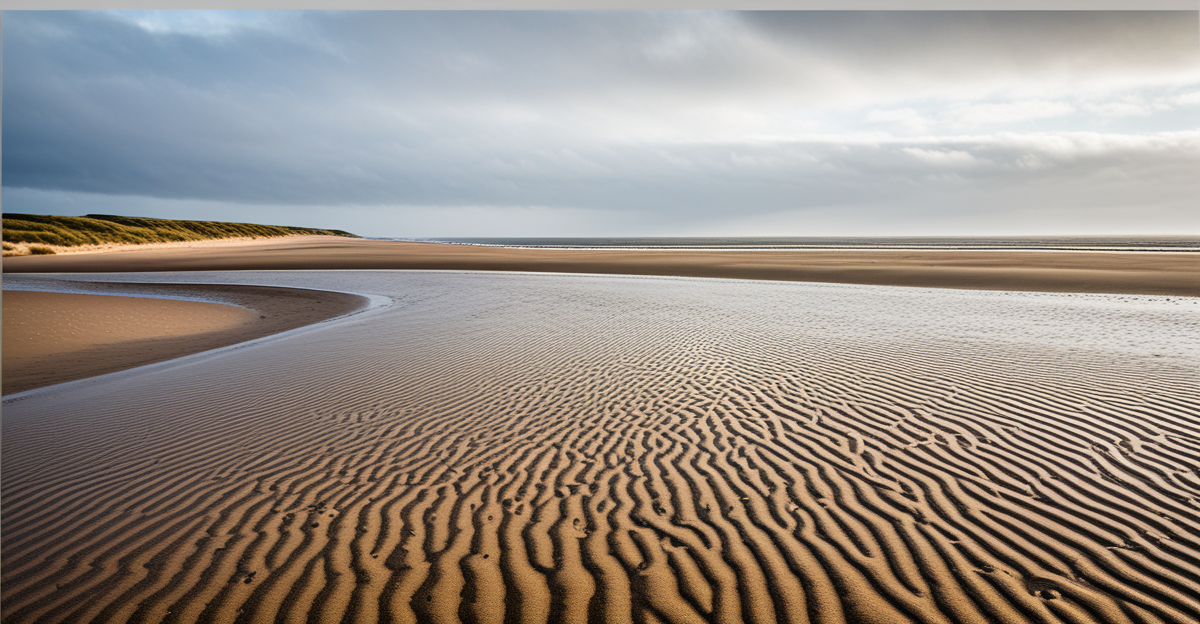Click the gray bar above the photo
The width and height of the screenshot is (1200, 624).
coord(600,5)
